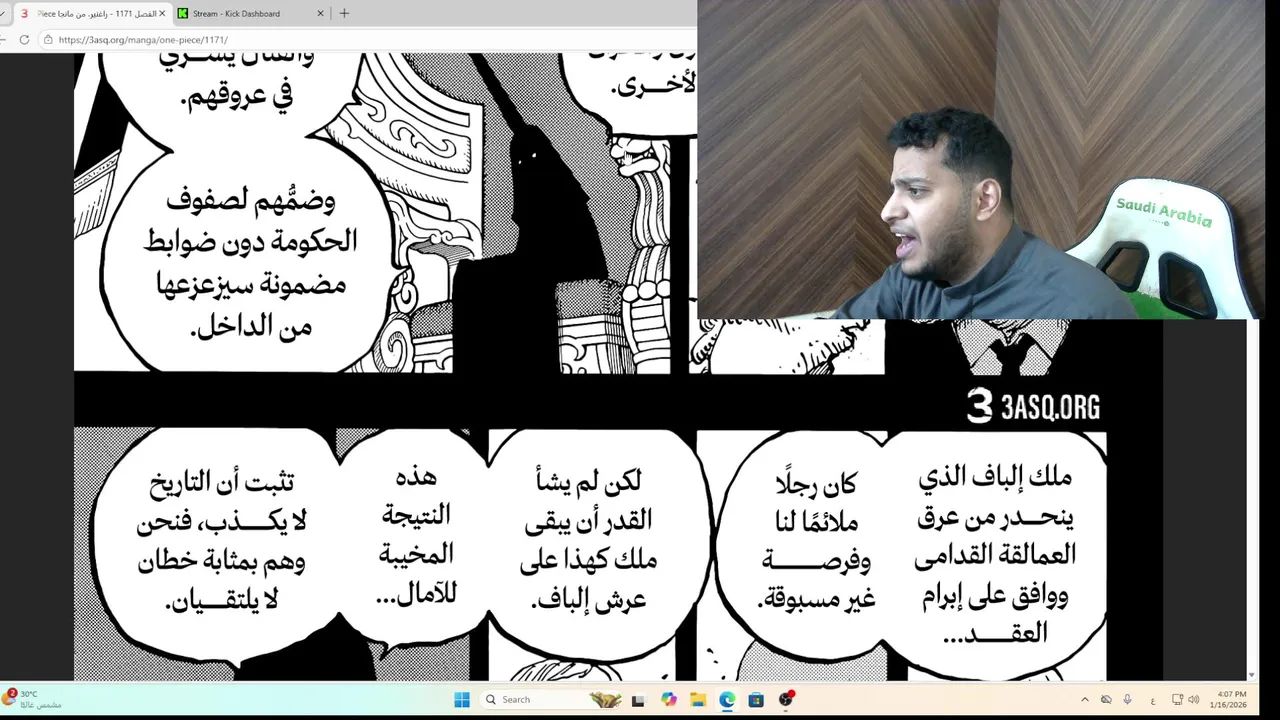Open Microsoft Store from the taskbar
The image size is (1280, 720).
[756, 699]
